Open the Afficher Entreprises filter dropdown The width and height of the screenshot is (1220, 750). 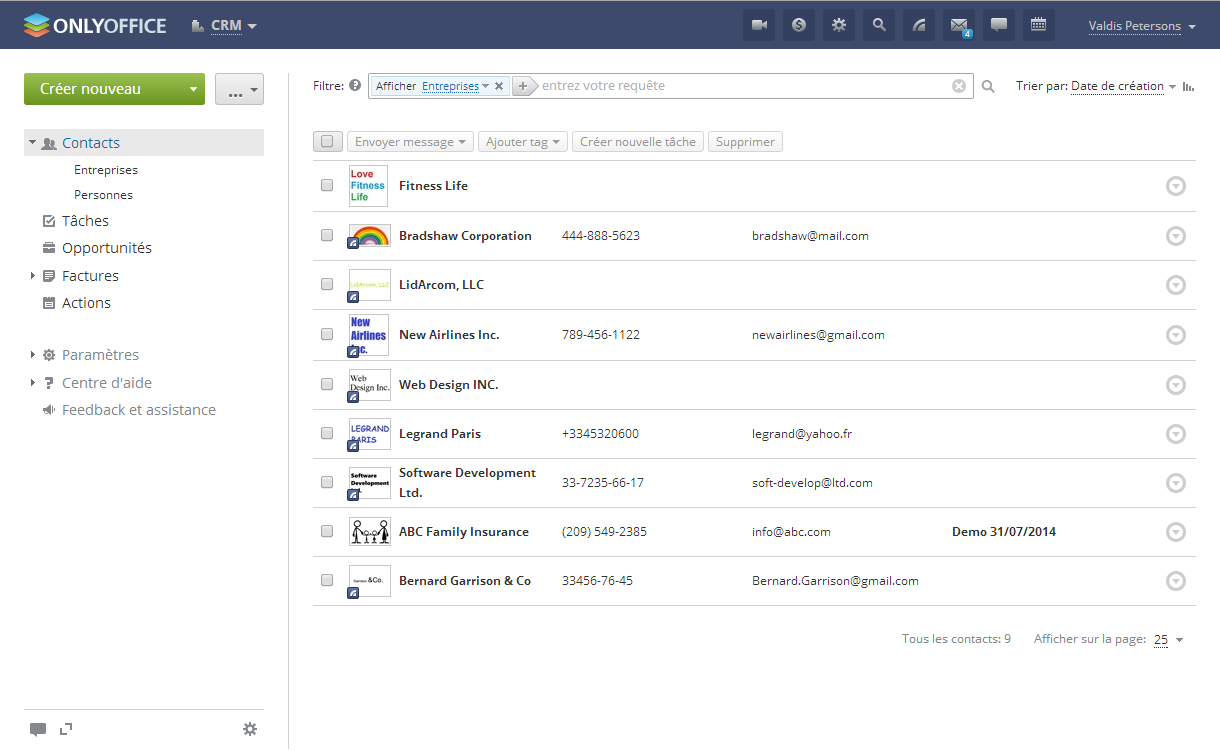coord(455,86)
